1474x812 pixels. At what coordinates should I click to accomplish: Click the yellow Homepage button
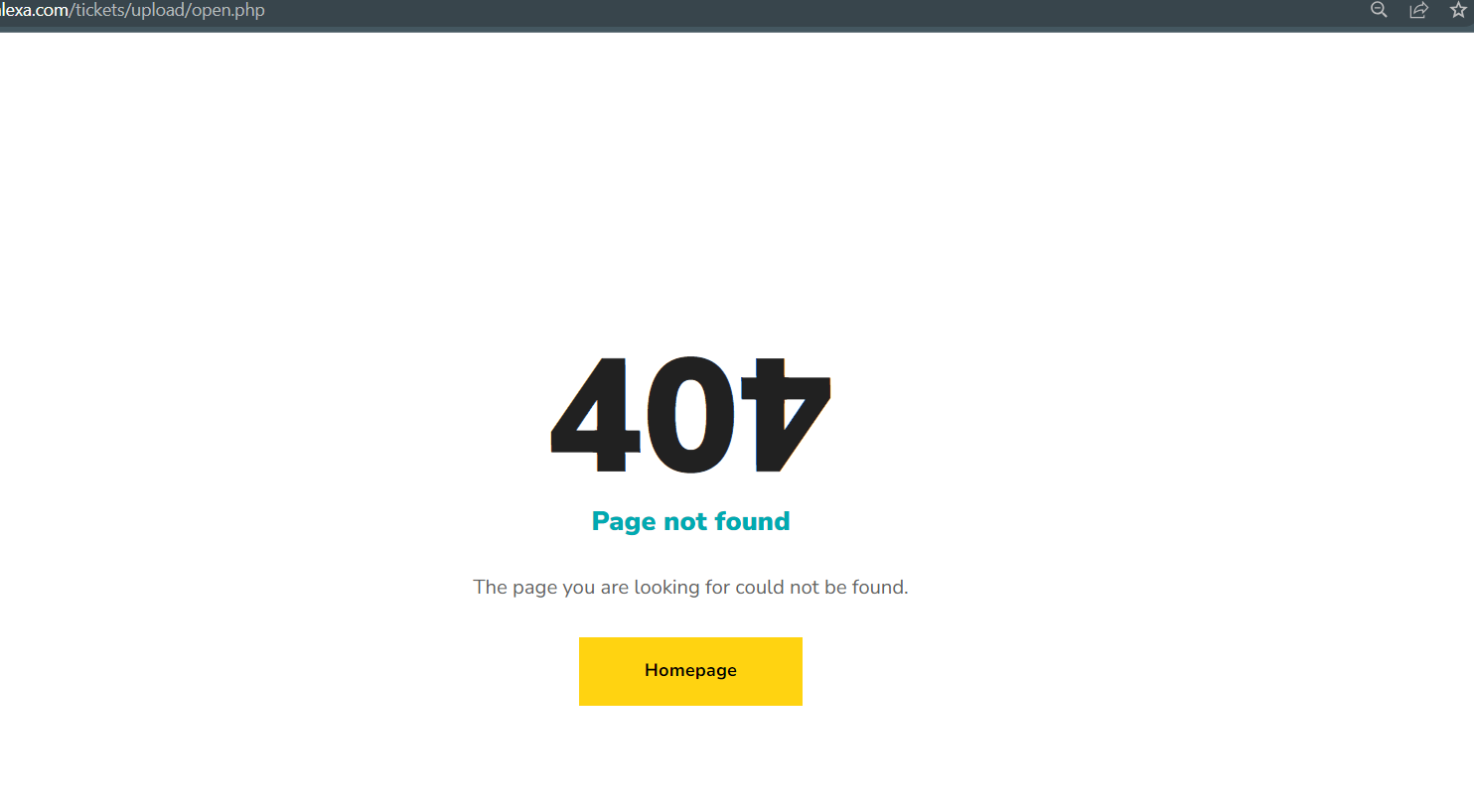(690, 671)
